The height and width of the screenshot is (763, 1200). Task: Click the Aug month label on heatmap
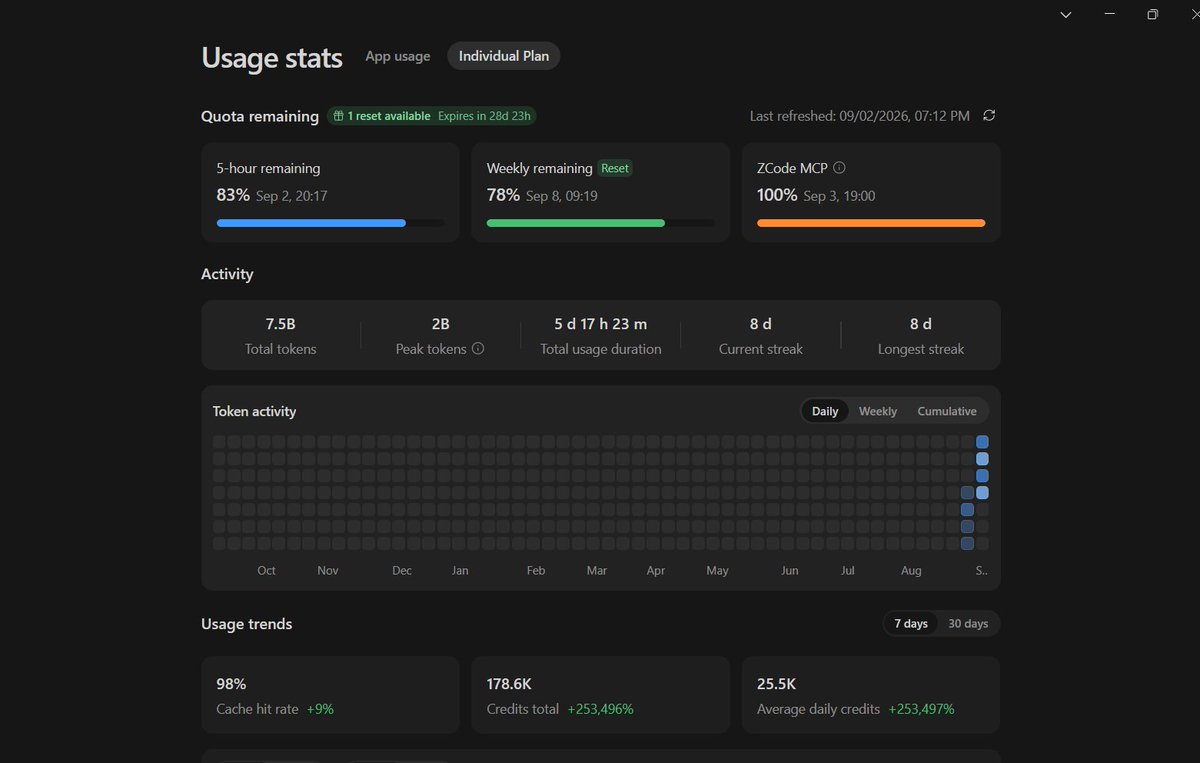click(911, 570)
